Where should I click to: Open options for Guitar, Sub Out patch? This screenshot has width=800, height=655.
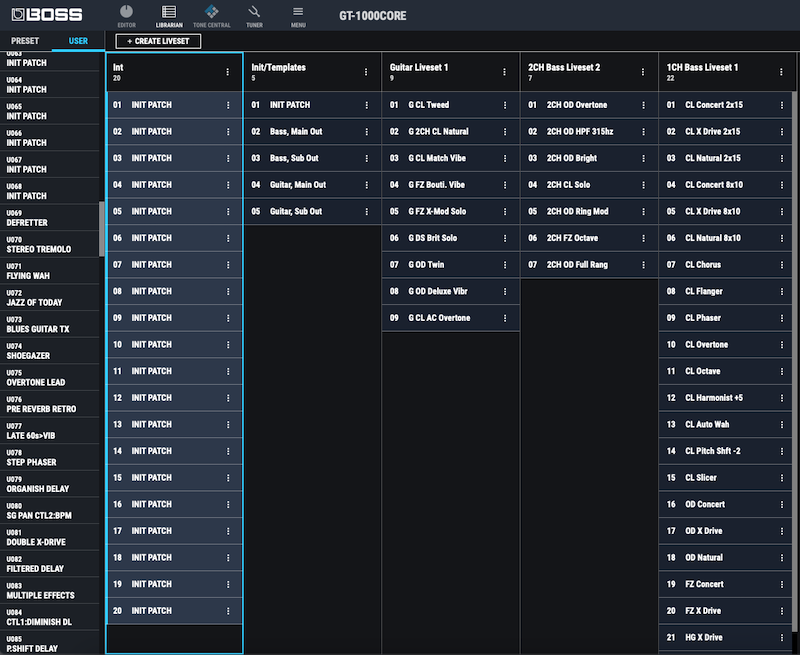click(x=366, y=211)
